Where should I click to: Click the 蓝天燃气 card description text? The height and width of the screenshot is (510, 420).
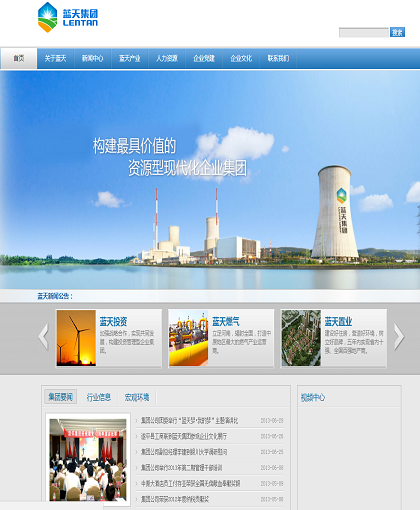[x=242, y=342]
